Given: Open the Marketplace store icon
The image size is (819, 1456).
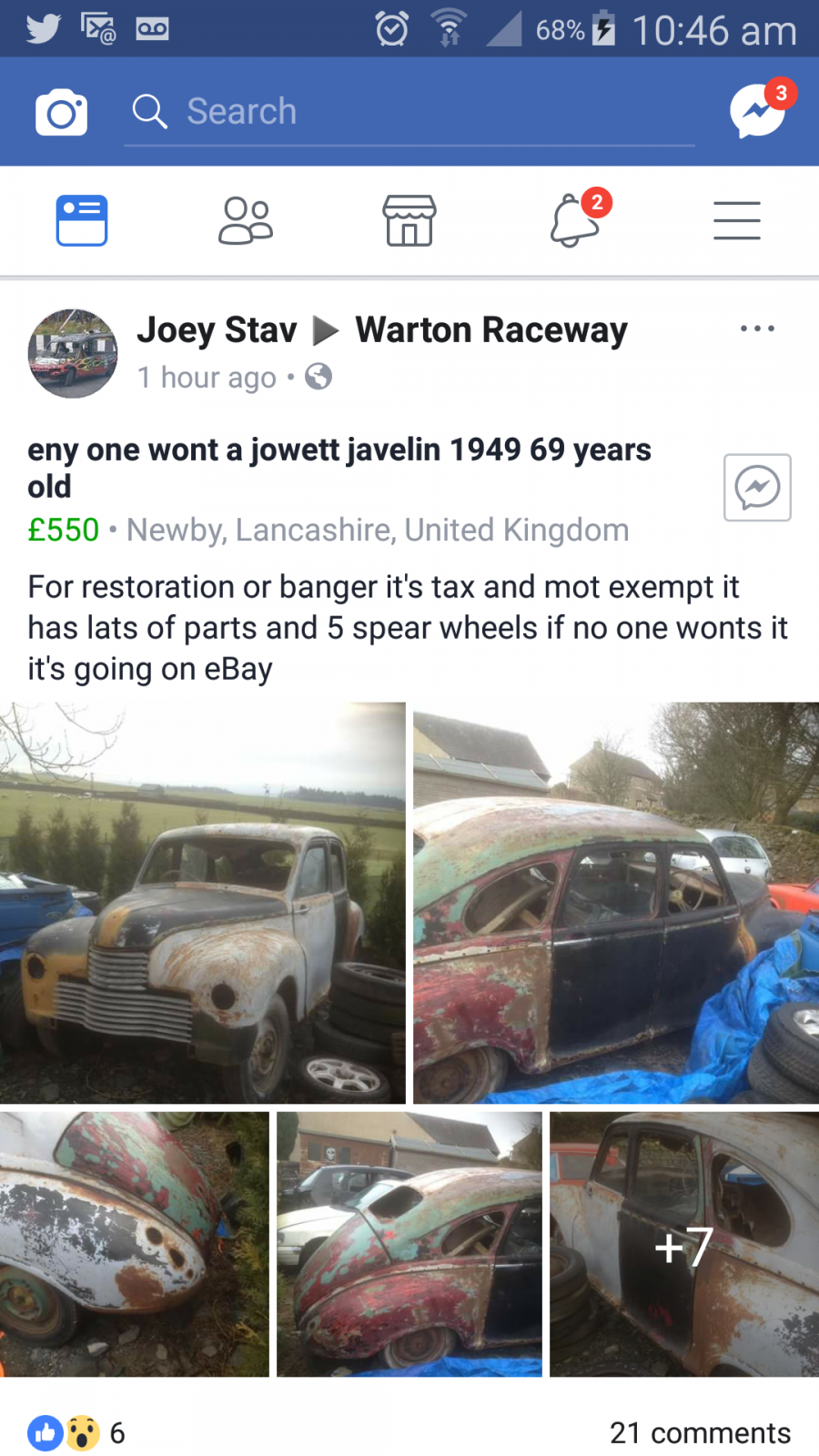Looking at the screenshot, I should coord(409,220).
